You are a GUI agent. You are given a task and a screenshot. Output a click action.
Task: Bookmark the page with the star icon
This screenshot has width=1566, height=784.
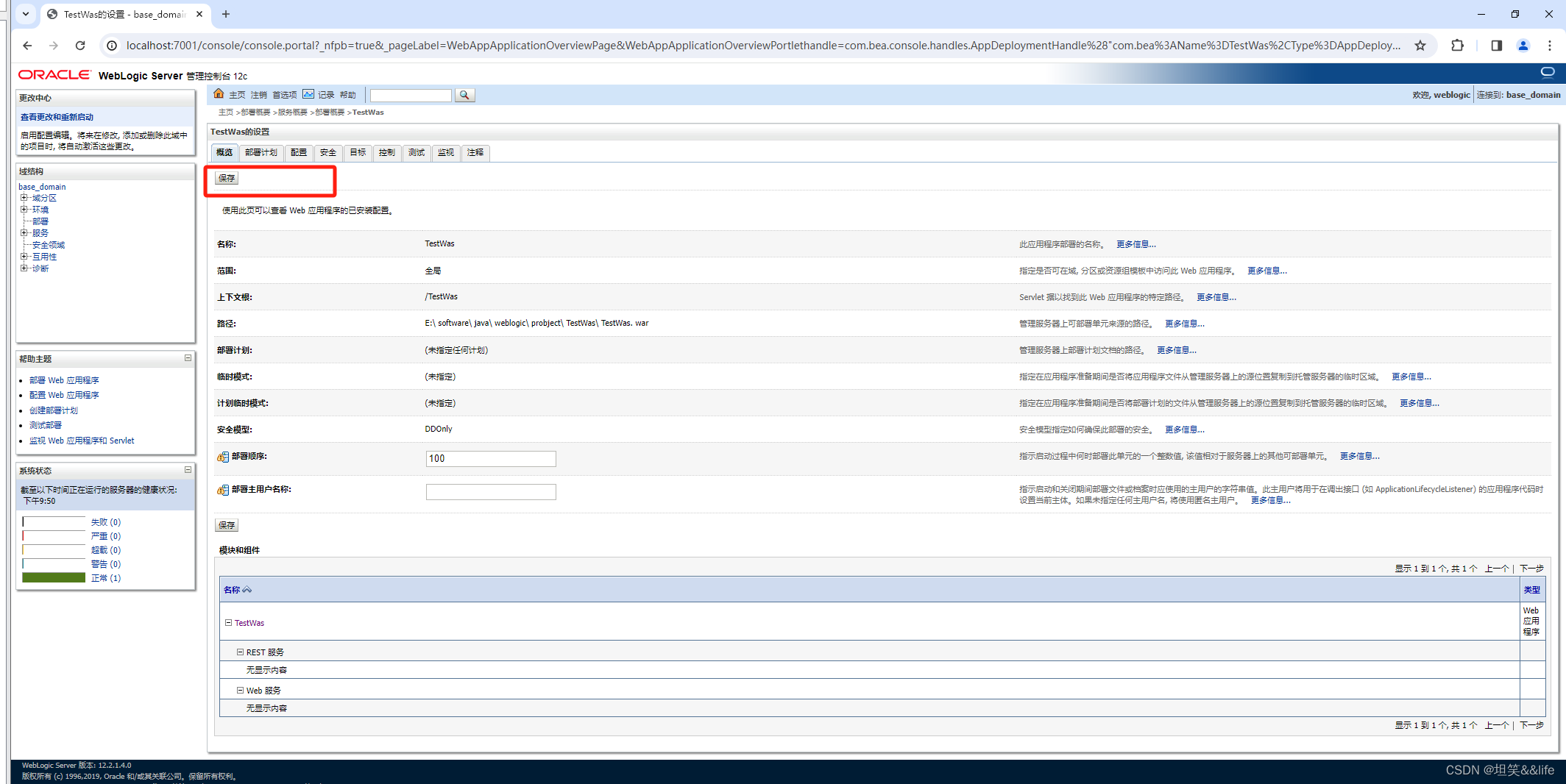point(1420,46)
